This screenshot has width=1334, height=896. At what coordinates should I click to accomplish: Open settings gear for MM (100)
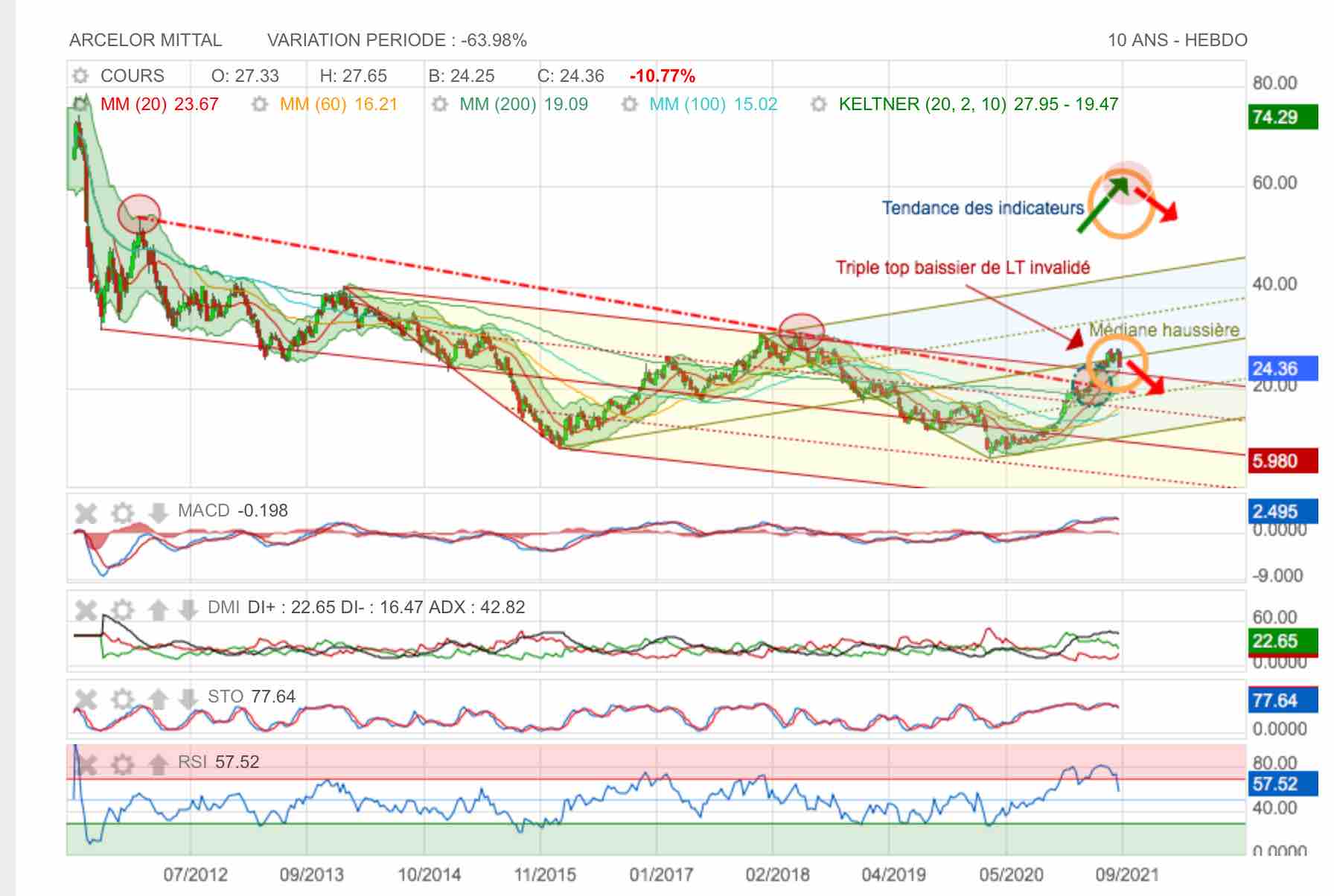pyautogui.click(x=630, y=104)
